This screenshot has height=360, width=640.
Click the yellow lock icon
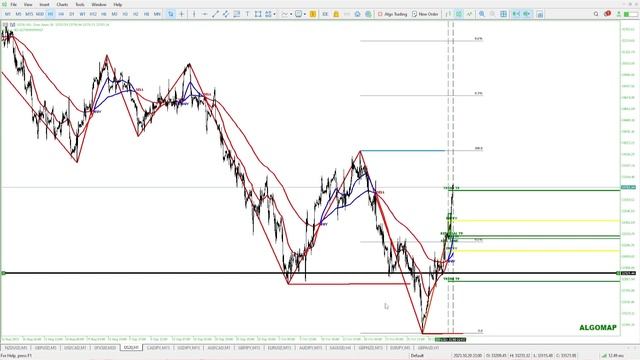click(x=336, y=14)
